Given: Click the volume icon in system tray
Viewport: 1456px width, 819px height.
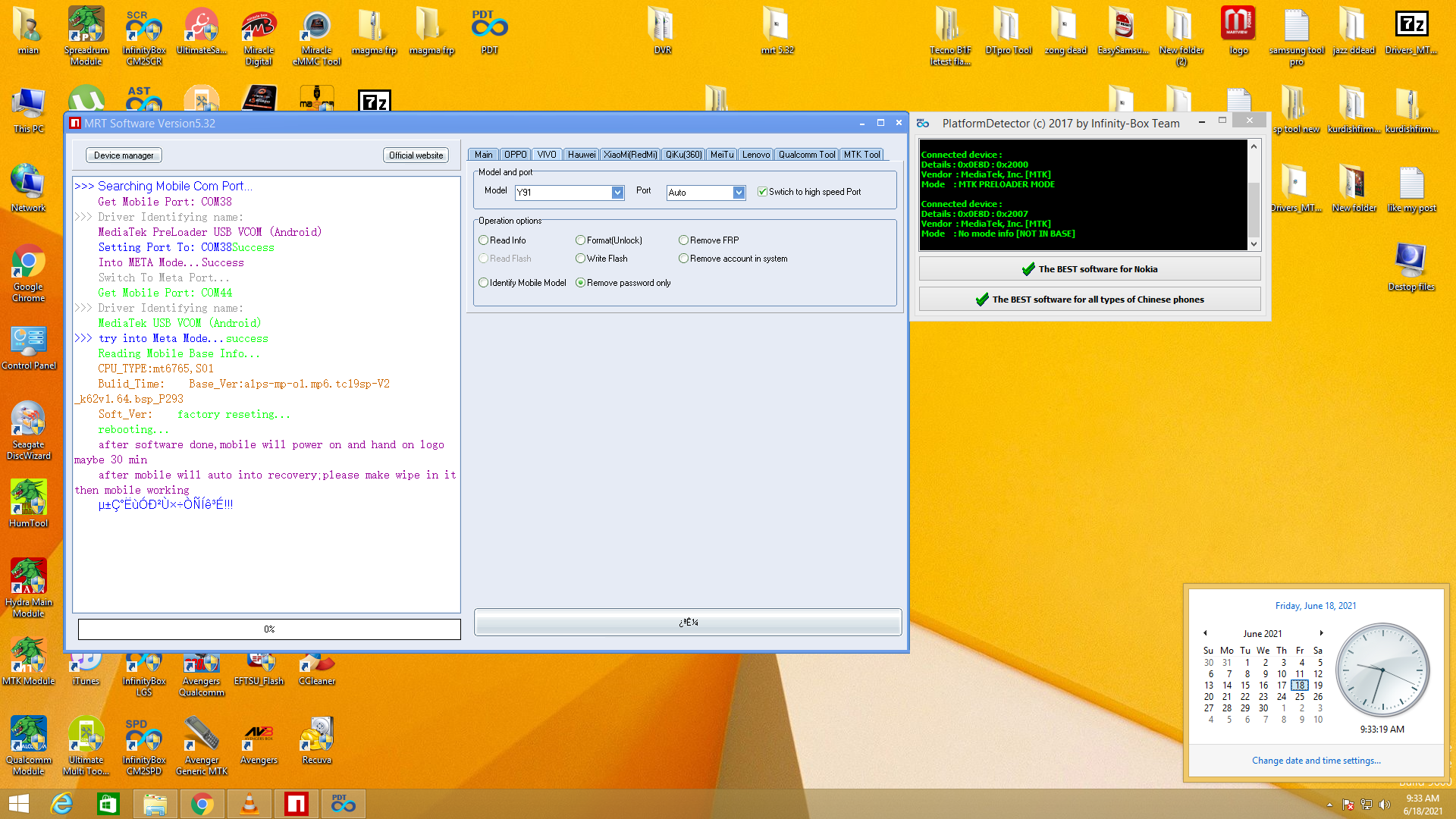Looking at the screenshot, I should click(1385, 805).
